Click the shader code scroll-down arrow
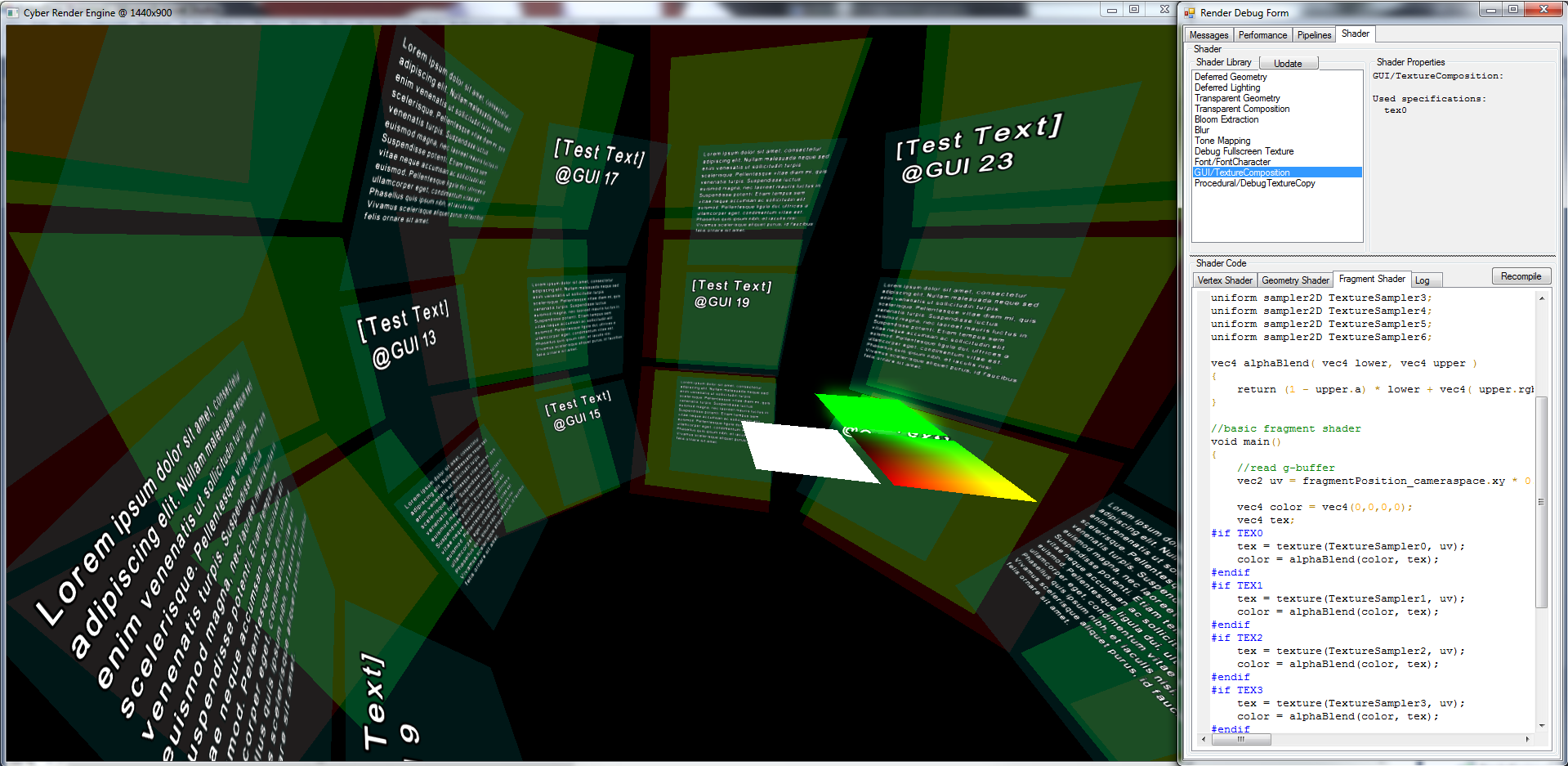 click(x=1542, y=725)
